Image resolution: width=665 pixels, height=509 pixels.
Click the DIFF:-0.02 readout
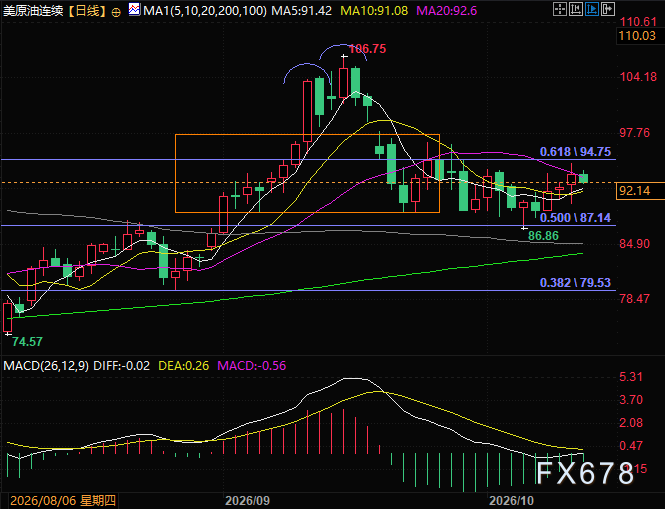121,366
